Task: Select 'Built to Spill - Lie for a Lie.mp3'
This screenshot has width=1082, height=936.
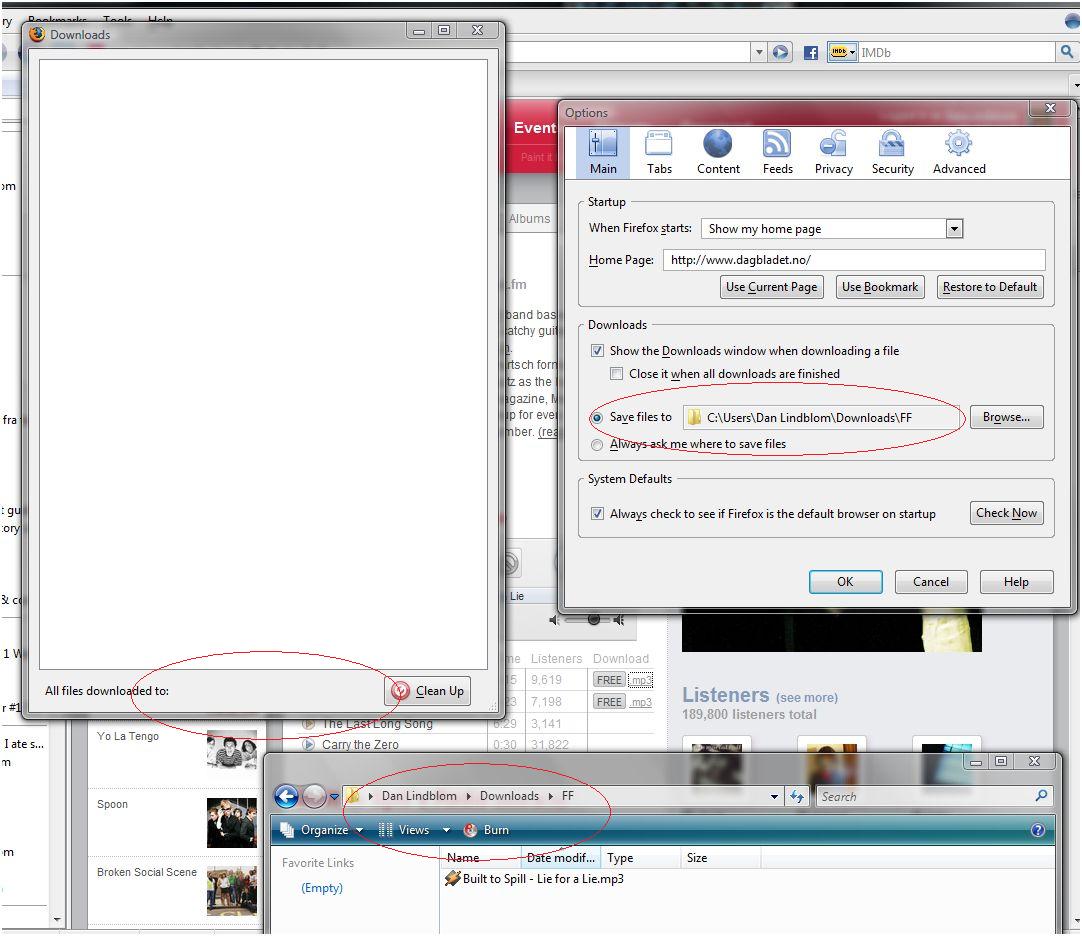Action: [535, 879]
